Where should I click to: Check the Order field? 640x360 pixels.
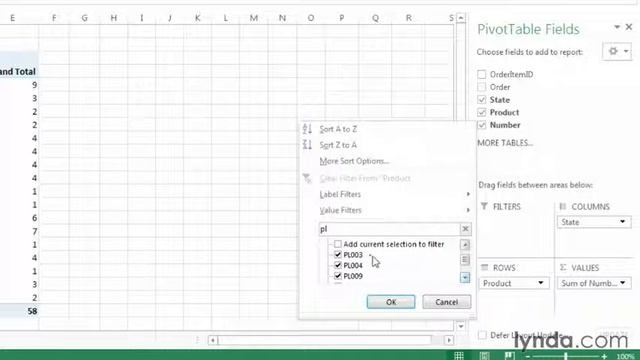(x=482, y=87)
